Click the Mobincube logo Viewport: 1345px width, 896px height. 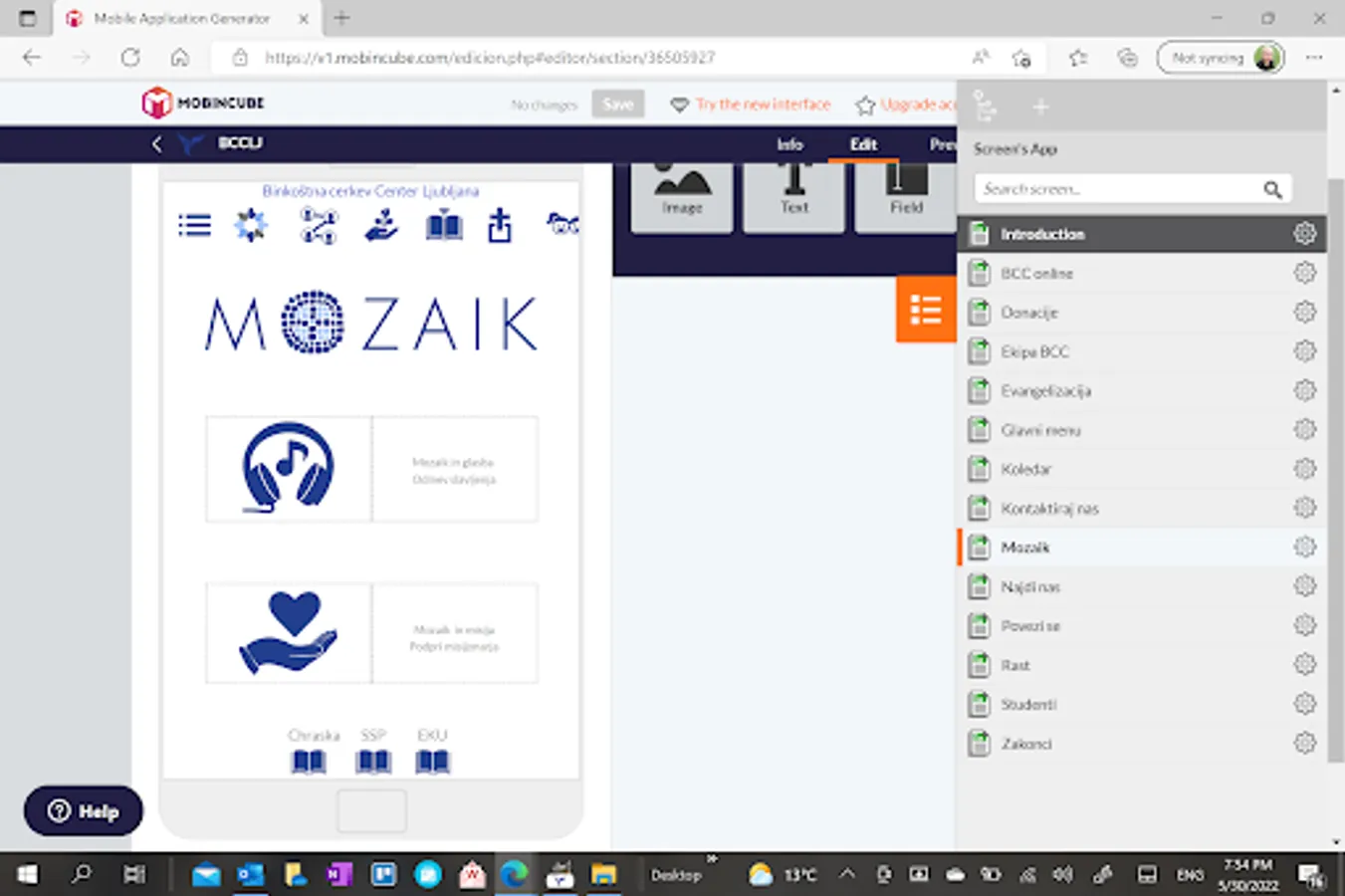click(x=203, y=103)
